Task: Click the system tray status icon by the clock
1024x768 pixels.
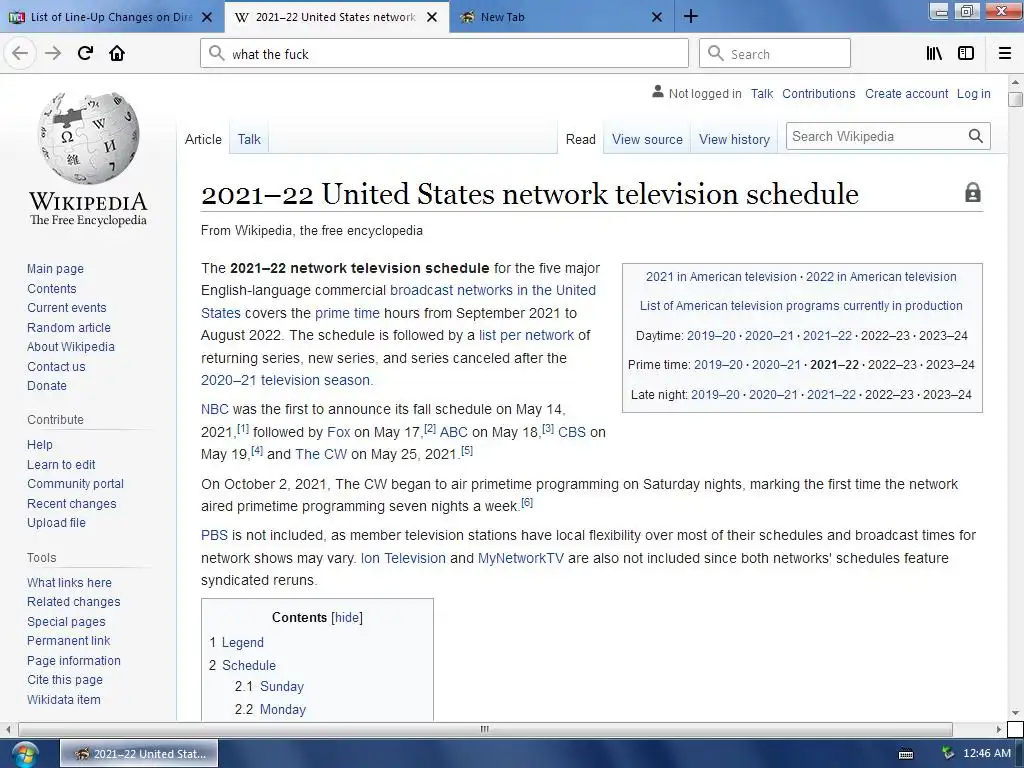Action: coord(948,754)
